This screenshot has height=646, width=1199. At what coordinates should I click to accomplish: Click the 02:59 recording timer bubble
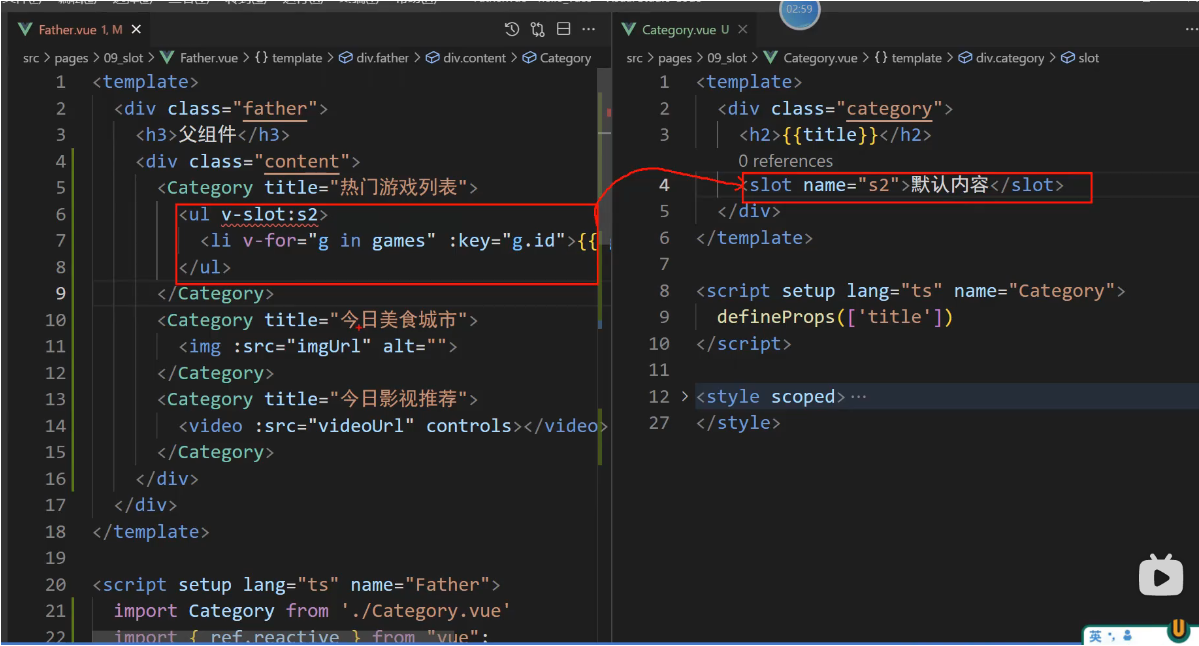pos(799,11)
